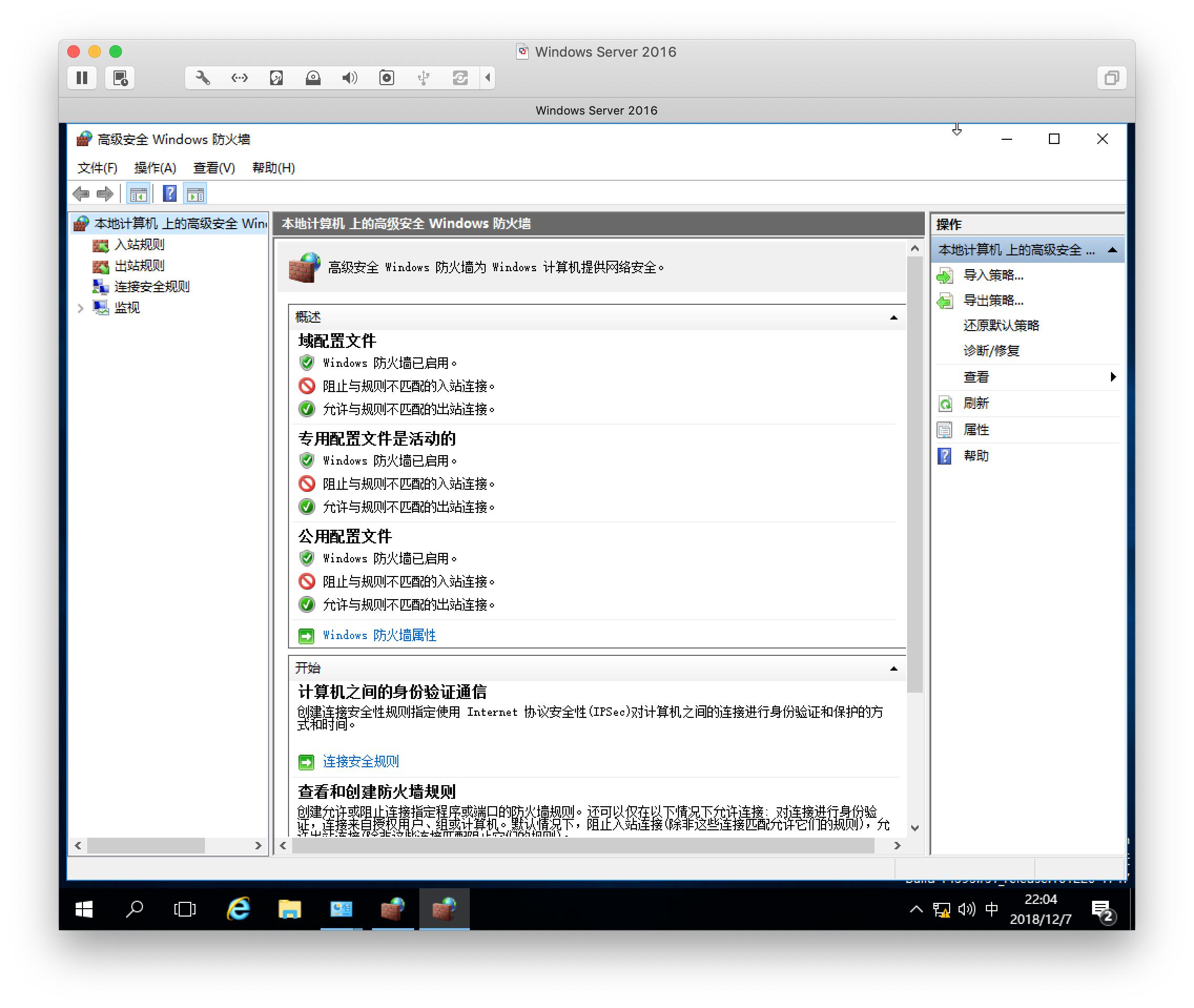Click the Forward navigation arrow in the console toolbar
Image resolution: width=1194 pixels, height=1008 pixels.
105,194
